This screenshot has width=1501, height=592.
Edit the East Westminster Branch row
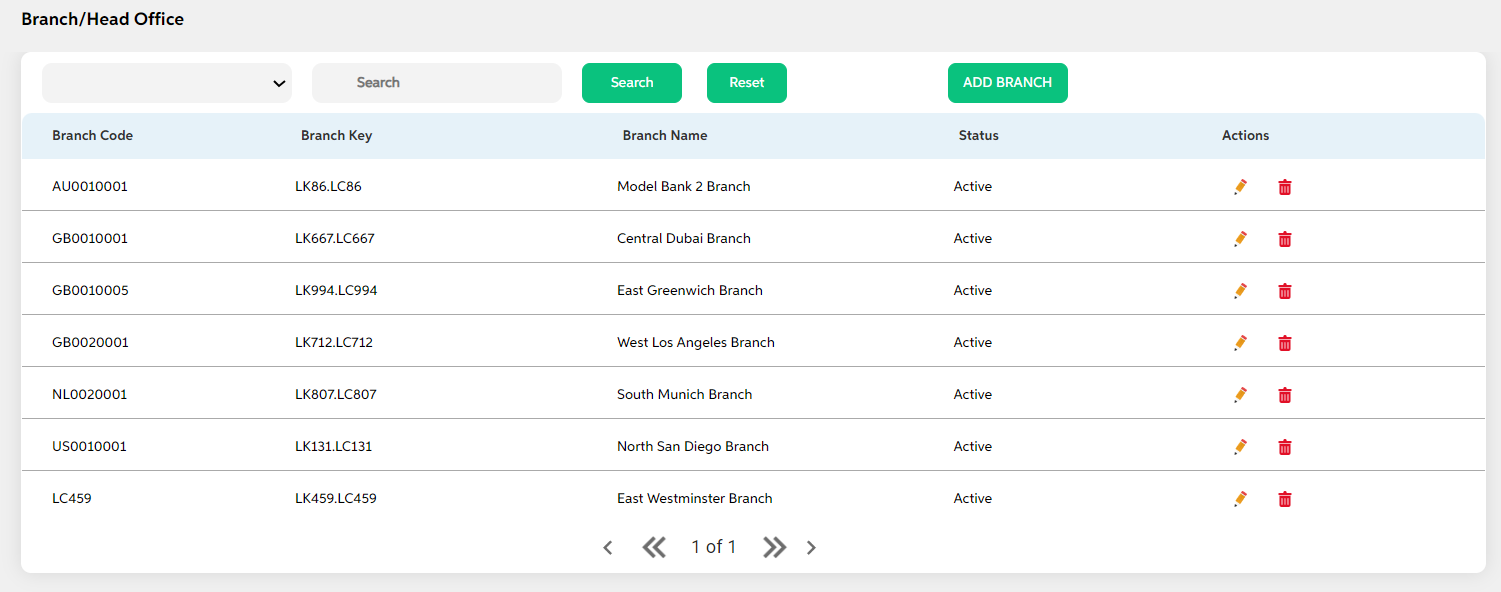tap(1241, 499)
